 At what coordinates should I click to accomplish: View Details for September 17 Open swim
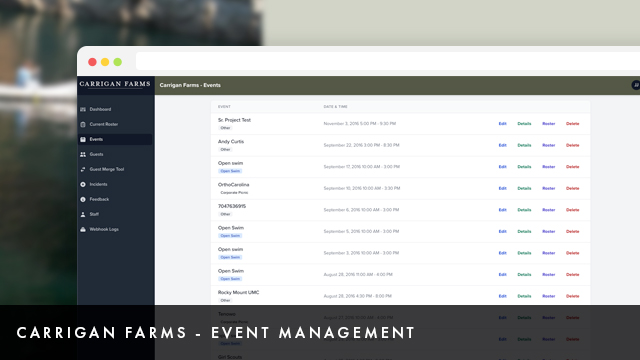point(524,167)
